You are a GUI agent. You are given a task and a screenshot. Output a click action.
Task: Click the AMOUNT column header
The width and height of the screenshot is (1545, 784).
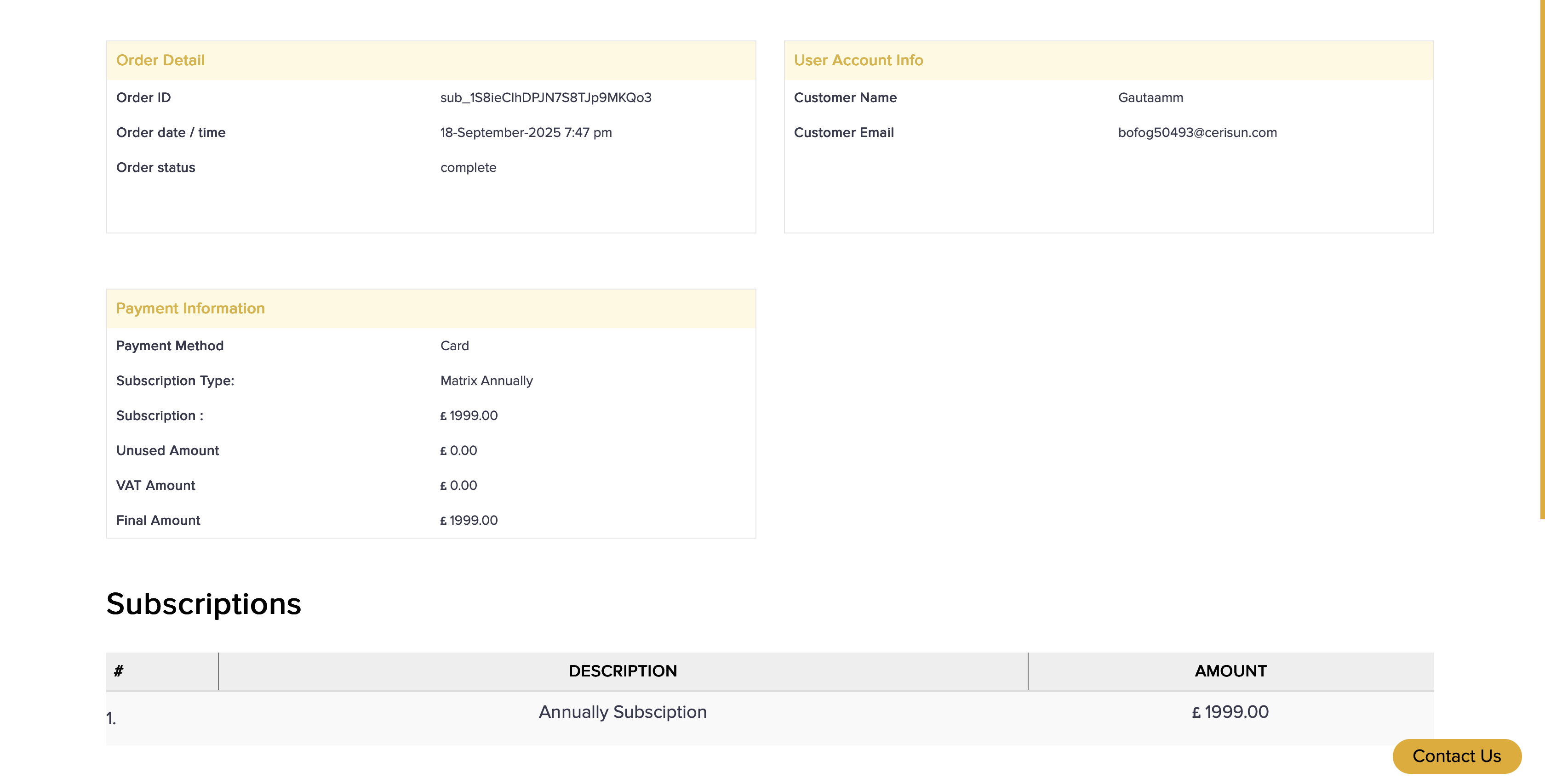1230,670
